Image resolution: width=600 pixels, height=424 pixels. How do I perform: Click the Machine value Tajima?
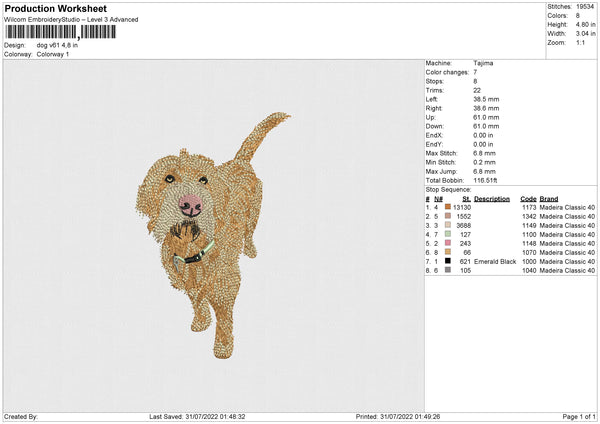(483, 62)
